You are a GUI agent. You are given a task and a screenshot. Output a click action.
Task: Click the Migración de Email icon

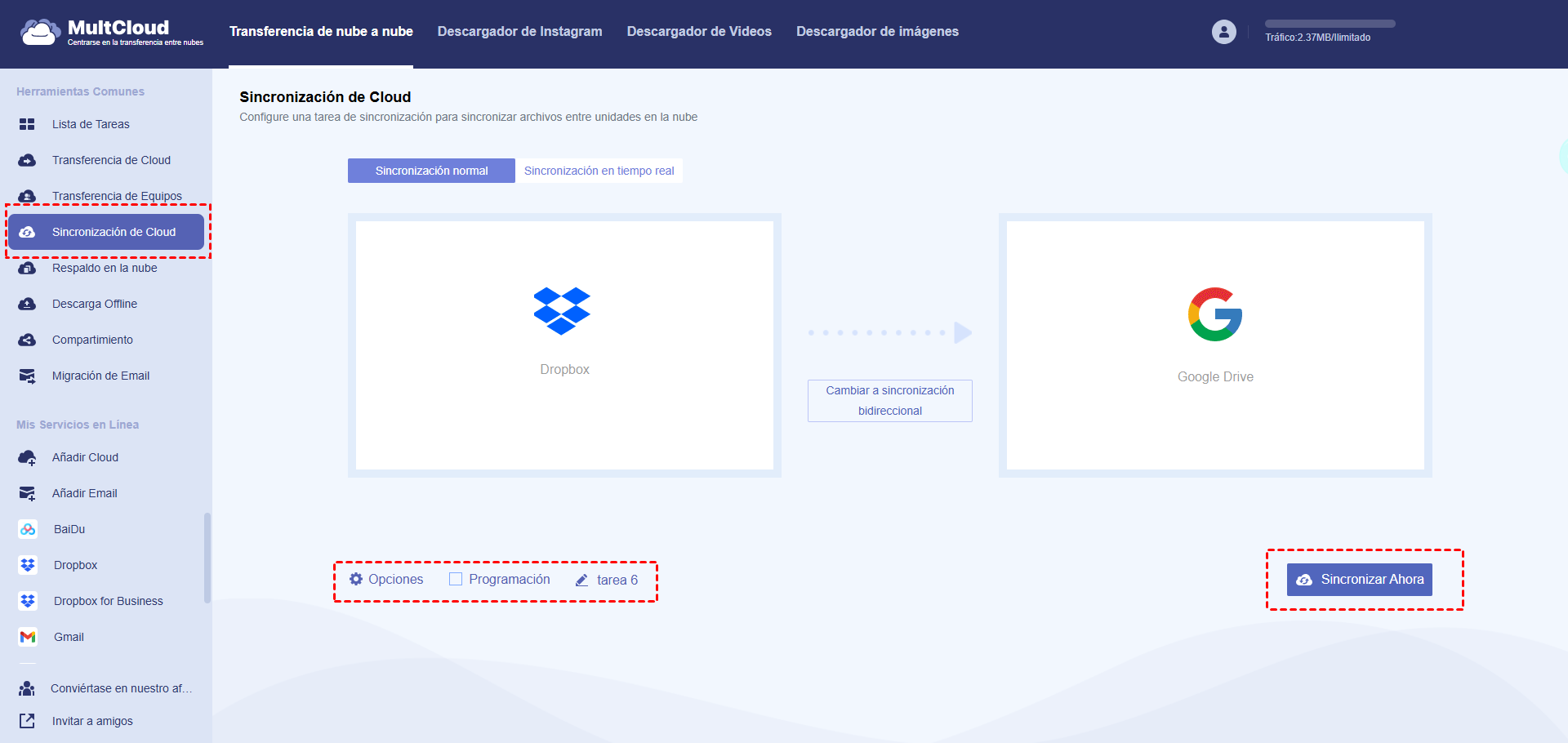(27, 376)
